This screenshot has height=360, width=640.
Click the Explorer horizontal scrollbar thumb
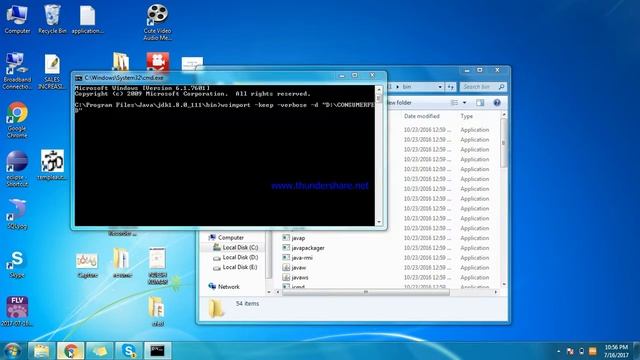coord(366,292)
